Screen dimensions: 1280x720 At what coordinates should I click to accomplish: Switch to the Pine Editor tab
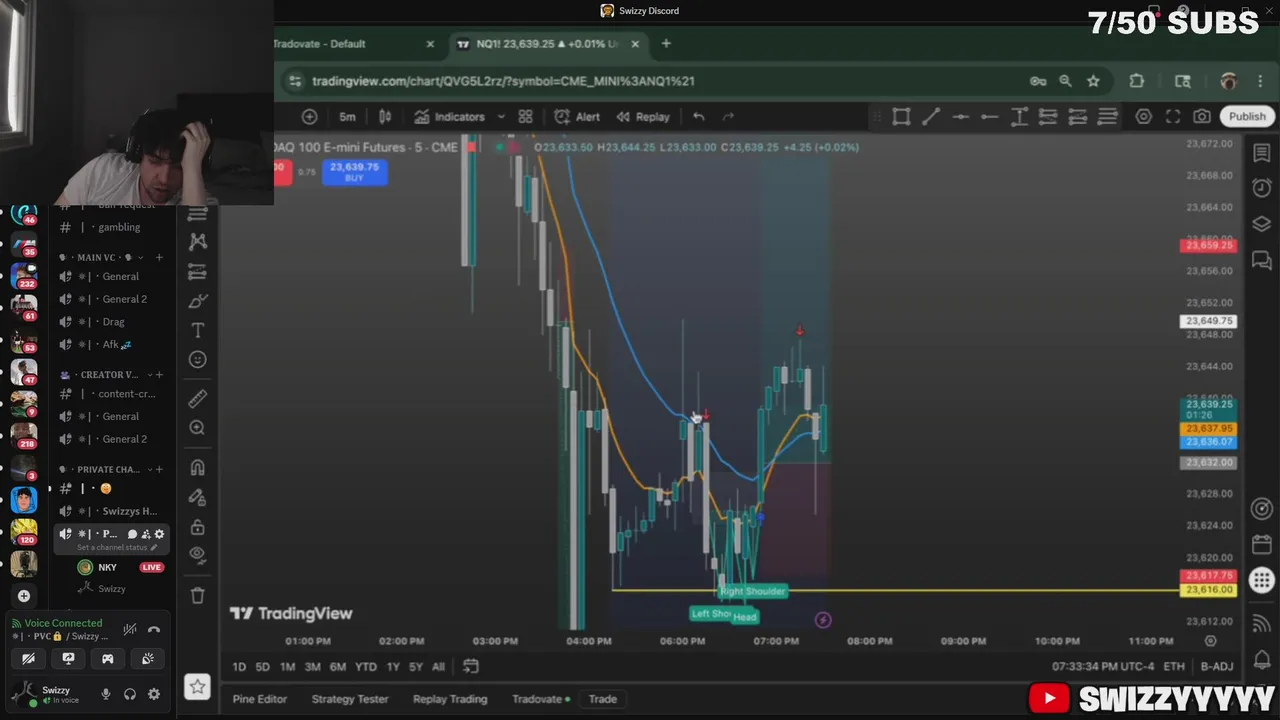[260, 699]
